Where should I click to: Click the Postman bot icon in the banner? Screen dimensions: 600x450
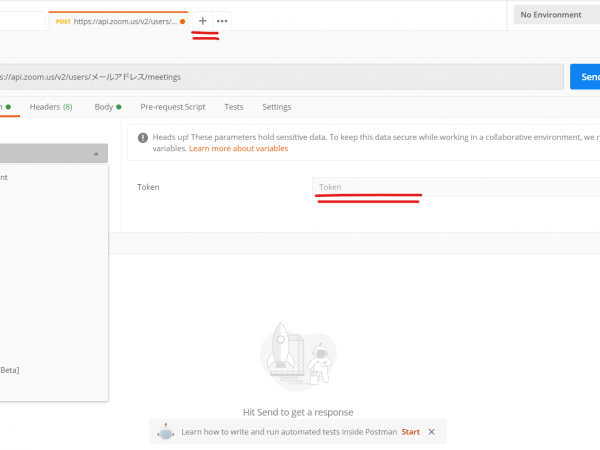[x=166, y=432]
